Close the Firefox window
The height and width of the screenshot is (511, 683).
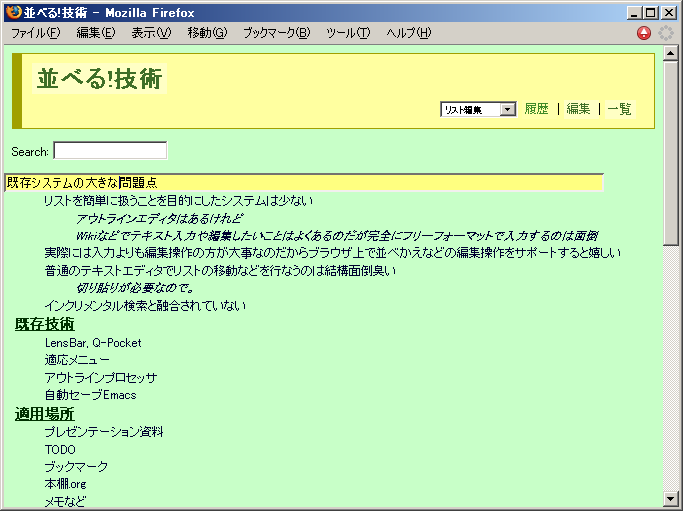click(x=669, y=13)
